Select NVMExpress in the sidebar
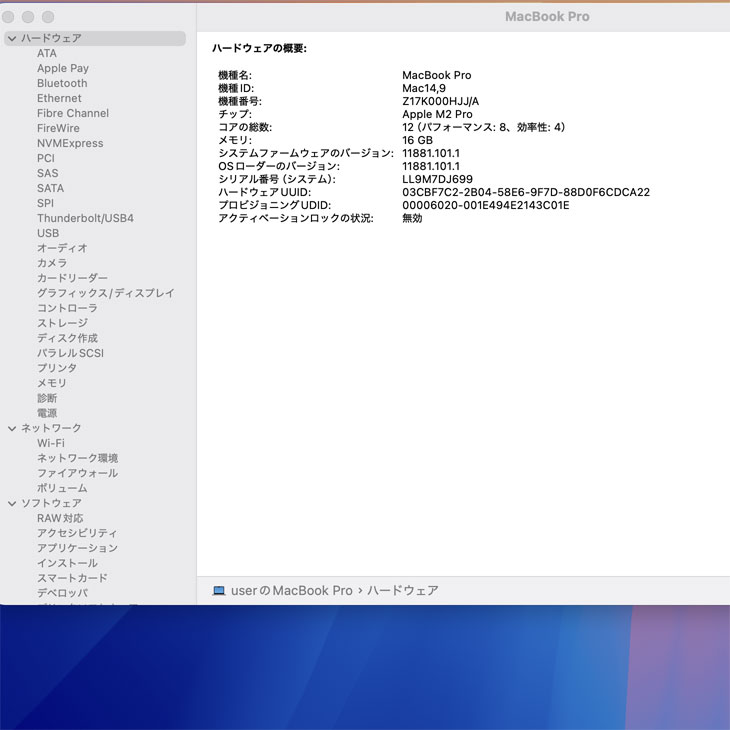Image resolution: width=730 pixels, height=730 pixels. point(70,143)
